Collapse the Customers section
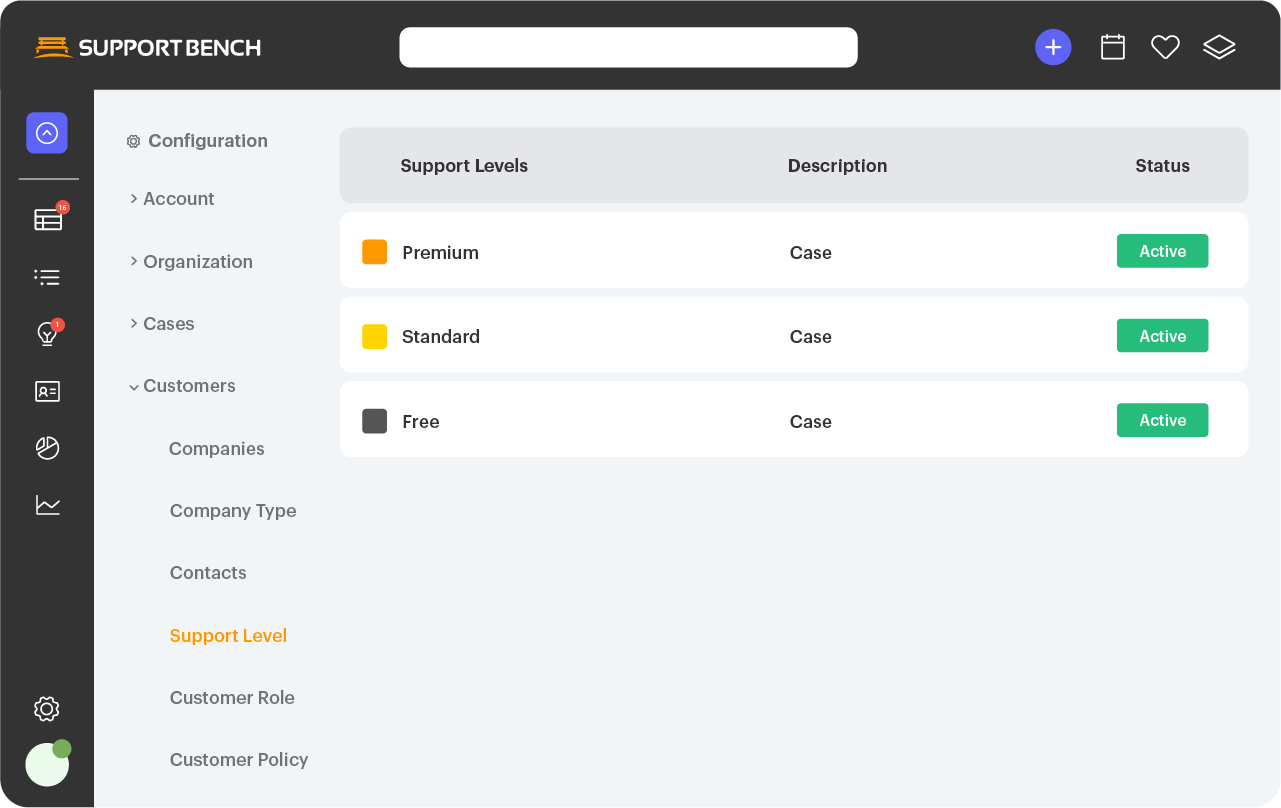 tap(188, 385)
